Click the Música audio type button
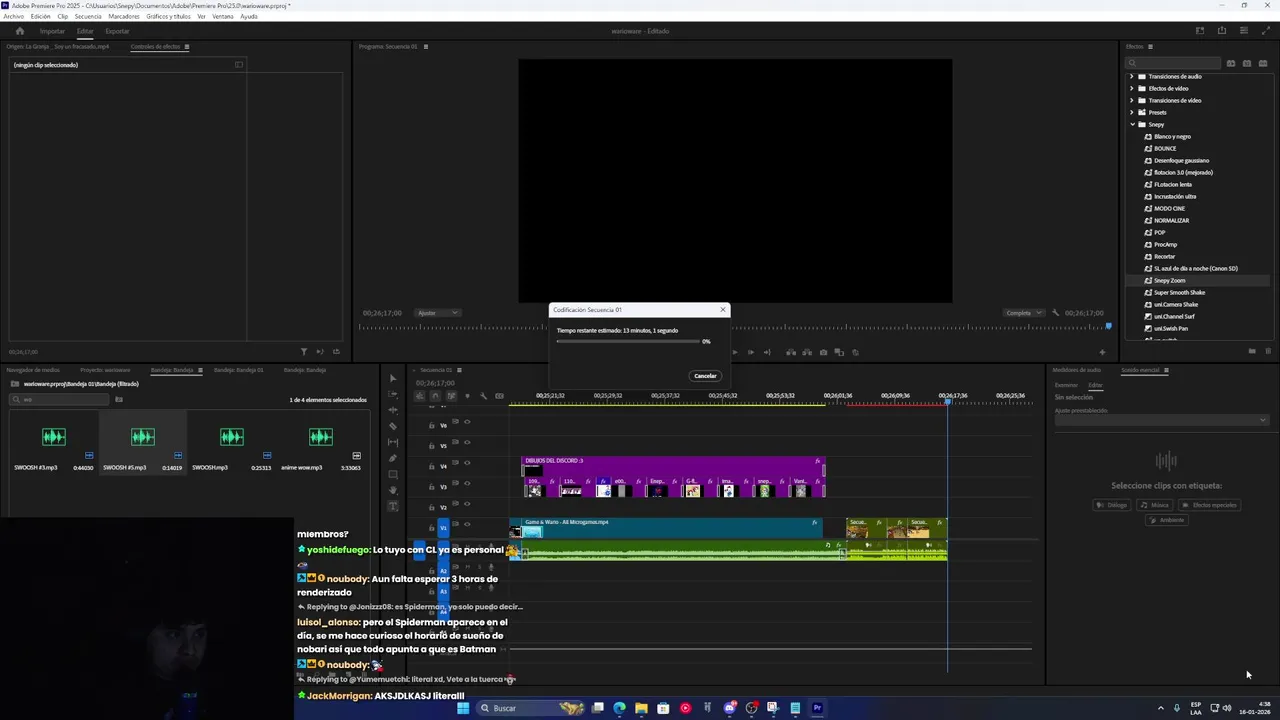Screen dimensions: 1280x720 [1154, 505]
